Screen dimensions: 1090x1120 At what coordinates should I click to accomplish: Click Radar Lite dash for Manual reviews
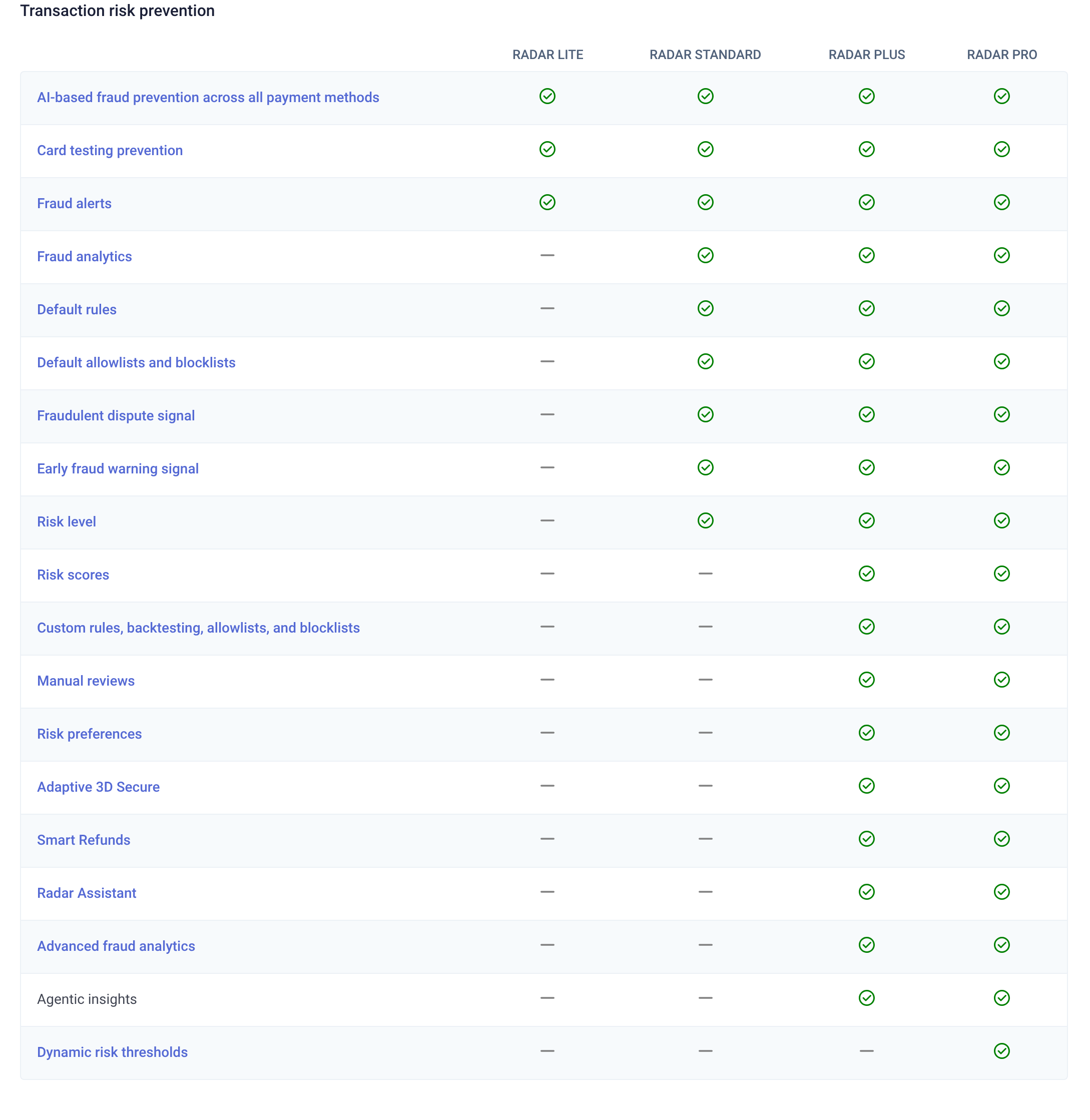click(548, 680)
